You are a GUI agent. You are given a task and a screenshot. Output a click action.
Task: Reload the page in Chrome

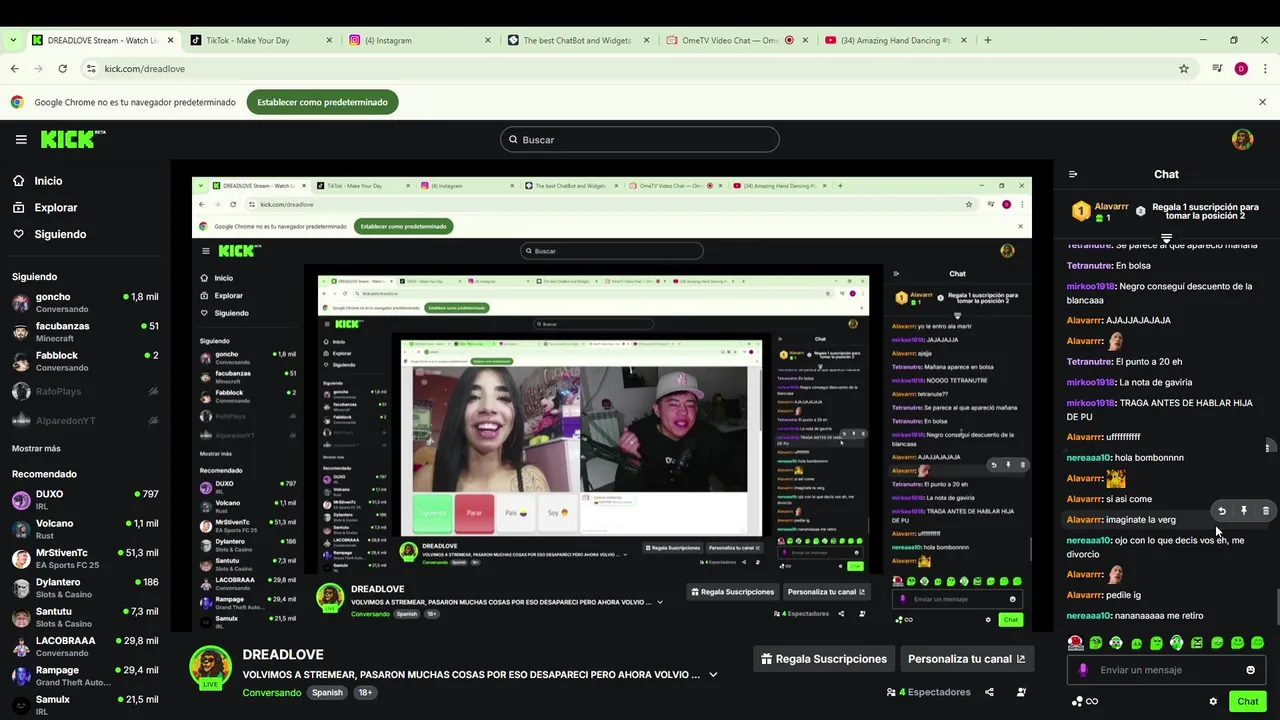click(x=62, y=69)
